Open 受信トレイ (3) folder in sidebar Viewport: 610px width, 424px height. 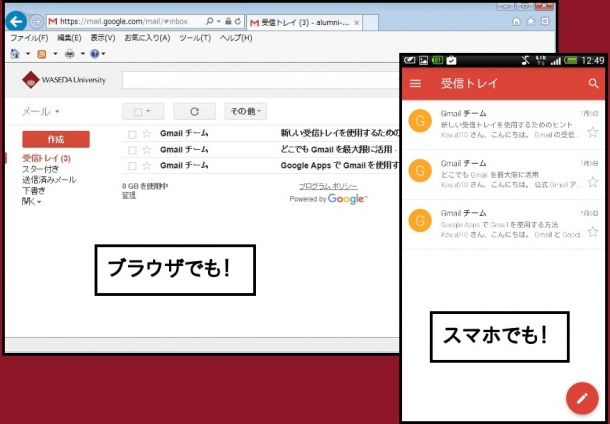[x=46, y=158]
